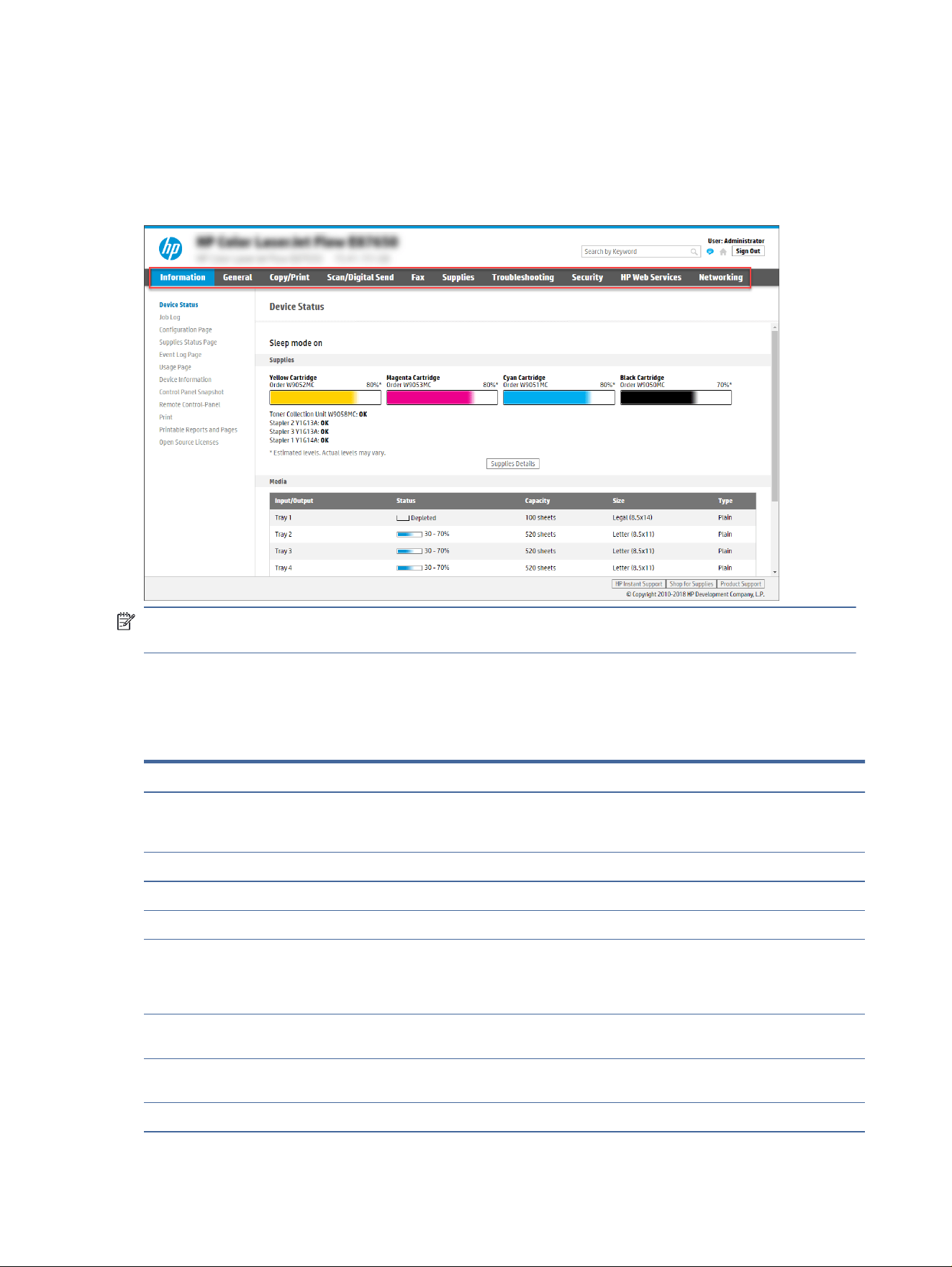Click the Yellow Cartridge level bar

coord(325,398)
